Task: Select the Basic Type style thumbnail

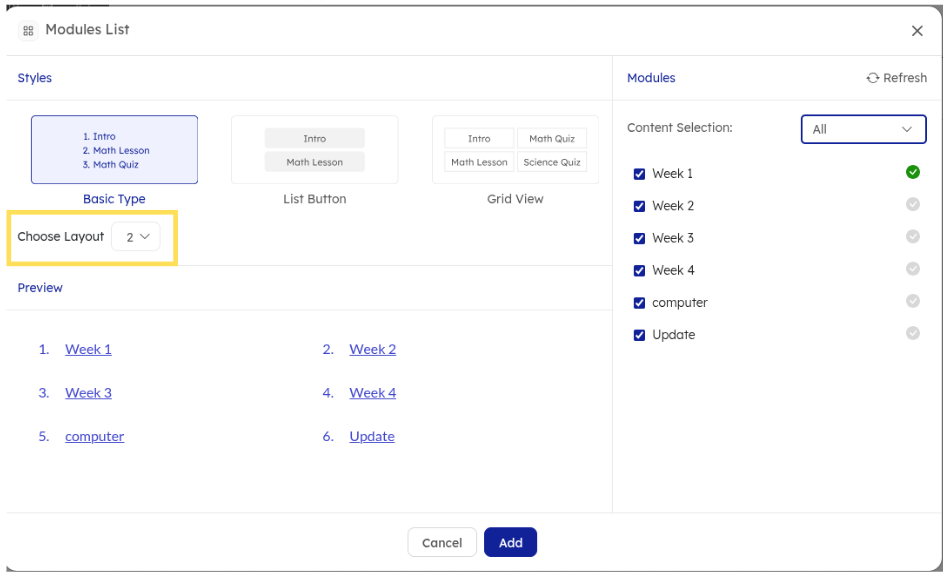Action: (114, 150)
